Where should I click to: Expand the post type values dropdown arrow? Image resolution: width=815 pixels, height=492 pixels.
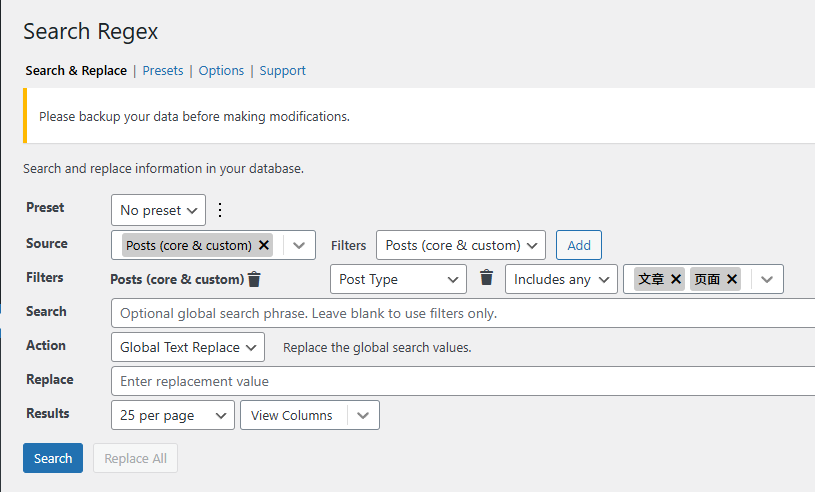tap(767, 280)
